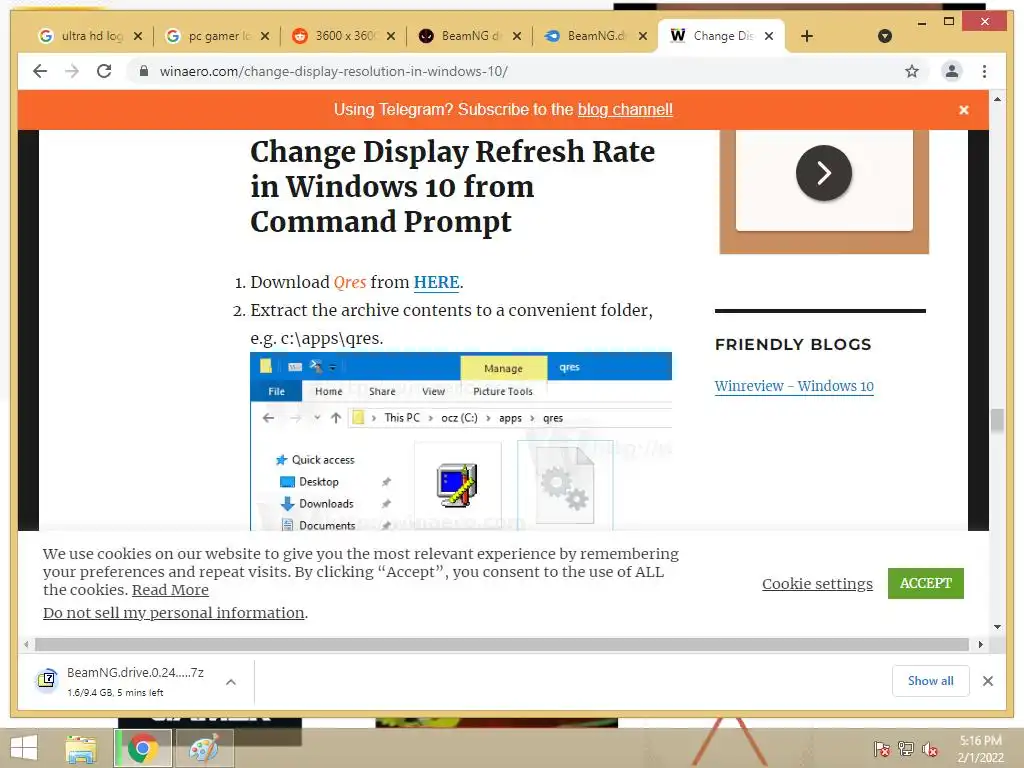Open the Chrome profile avatar
Screen dimensions: 1024x768
point(952,71)
